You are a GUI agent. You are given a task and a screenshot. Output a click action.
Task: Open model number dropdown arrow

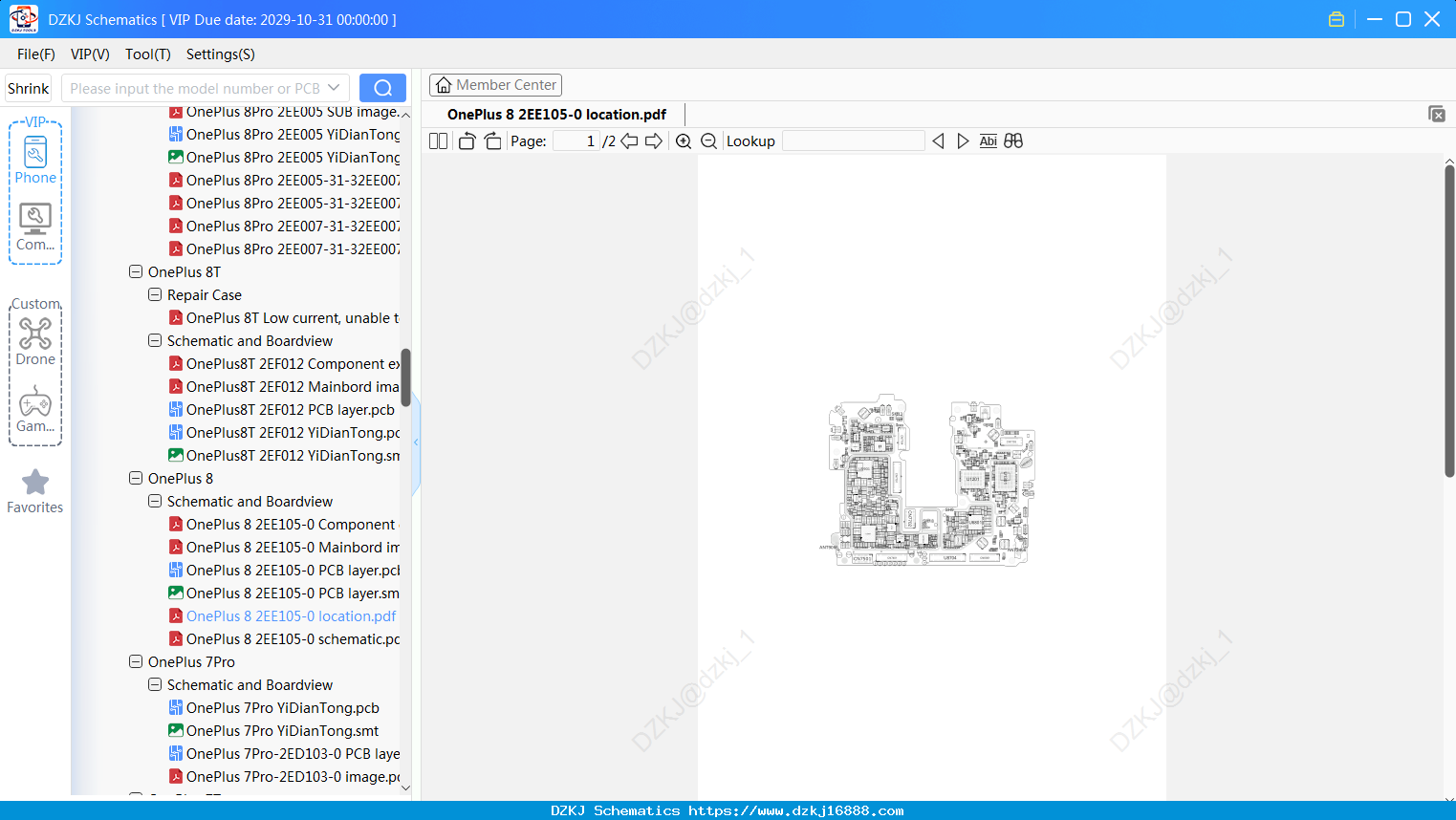(334, 88)
